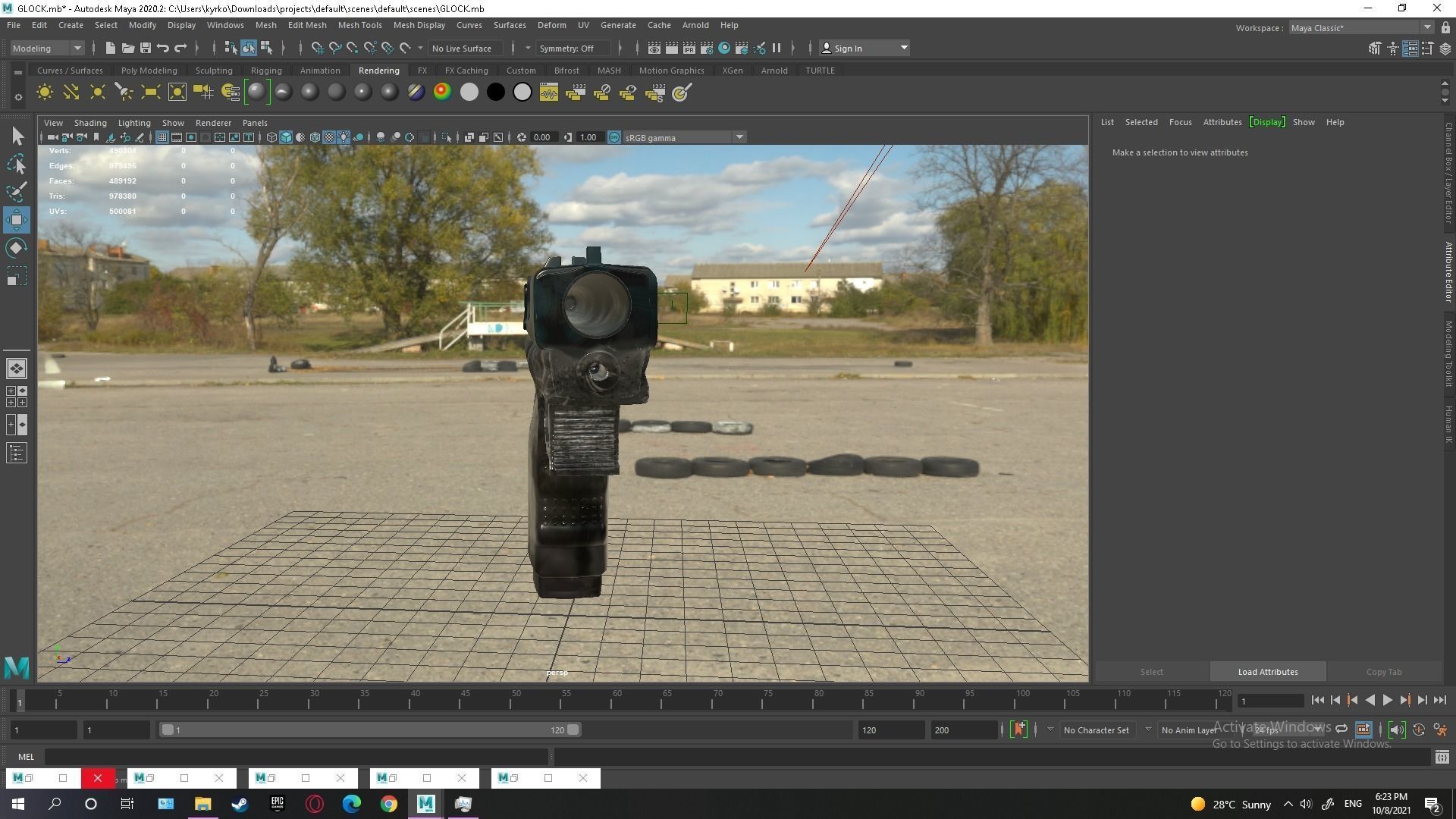Open the Hypershade window icon
1456x819 pixels.
[x=723, y=48]
